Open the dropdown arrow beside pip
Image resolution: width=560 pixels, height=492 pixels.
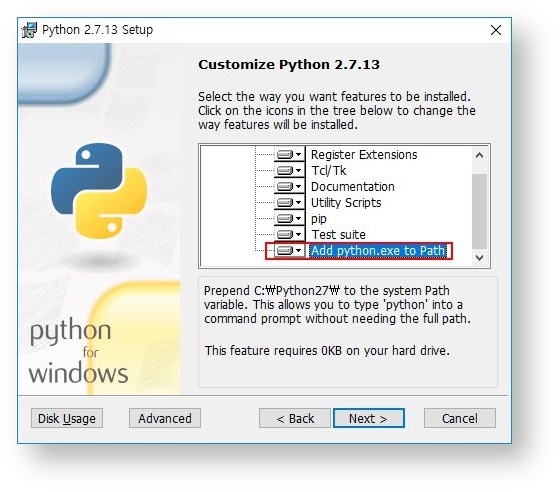point(299,219)
